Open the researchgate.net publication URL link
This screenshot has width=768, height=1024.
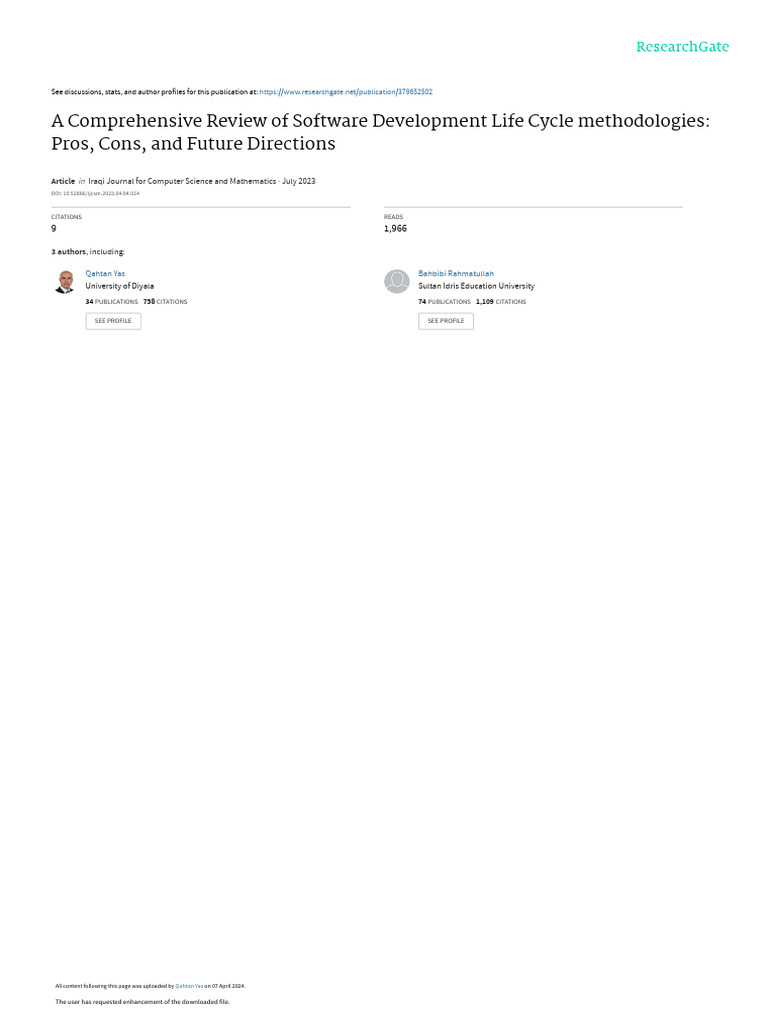345,92
